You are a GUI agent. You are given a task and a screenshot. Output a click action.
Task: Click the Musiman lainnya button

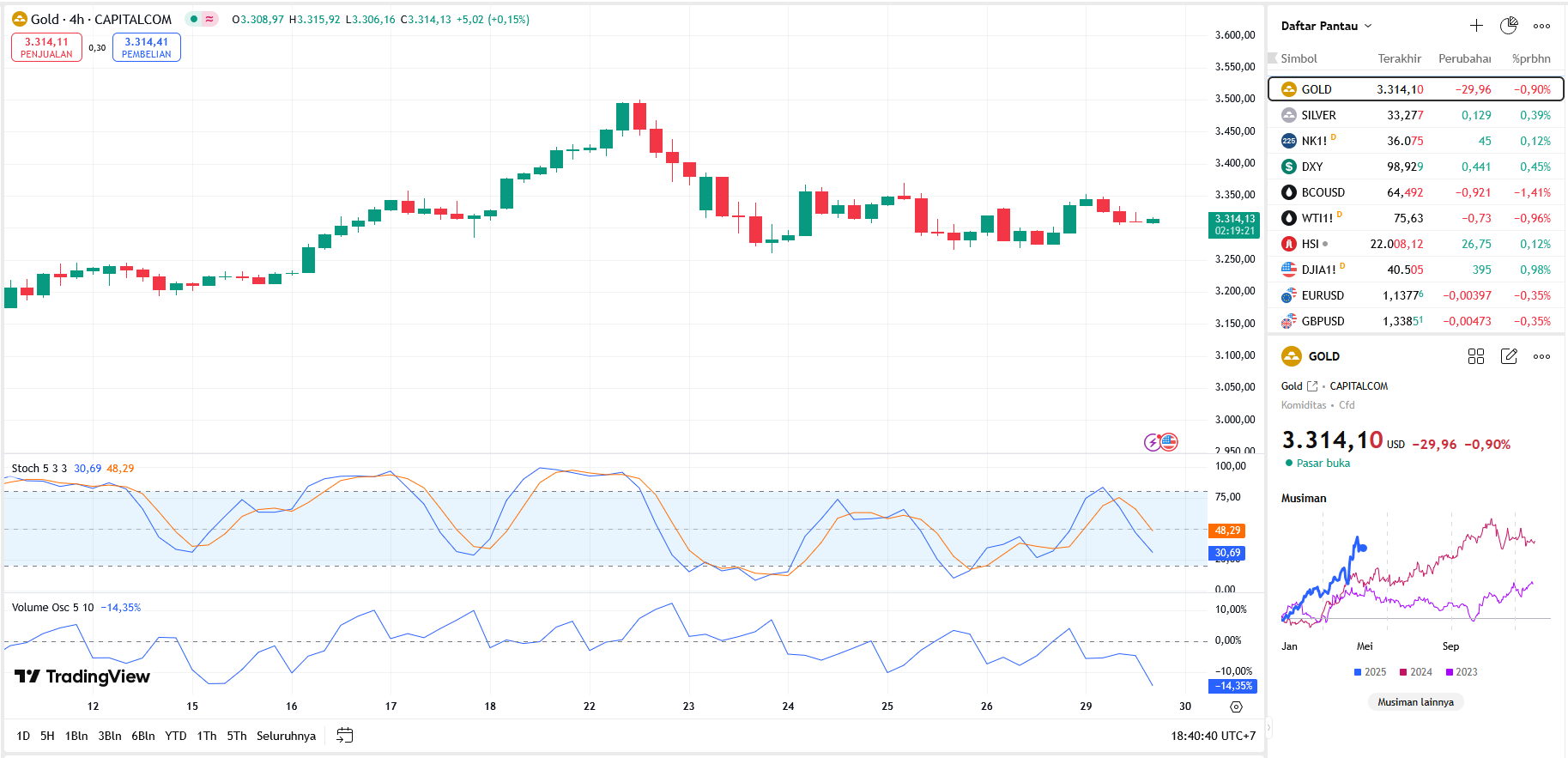1415,702
